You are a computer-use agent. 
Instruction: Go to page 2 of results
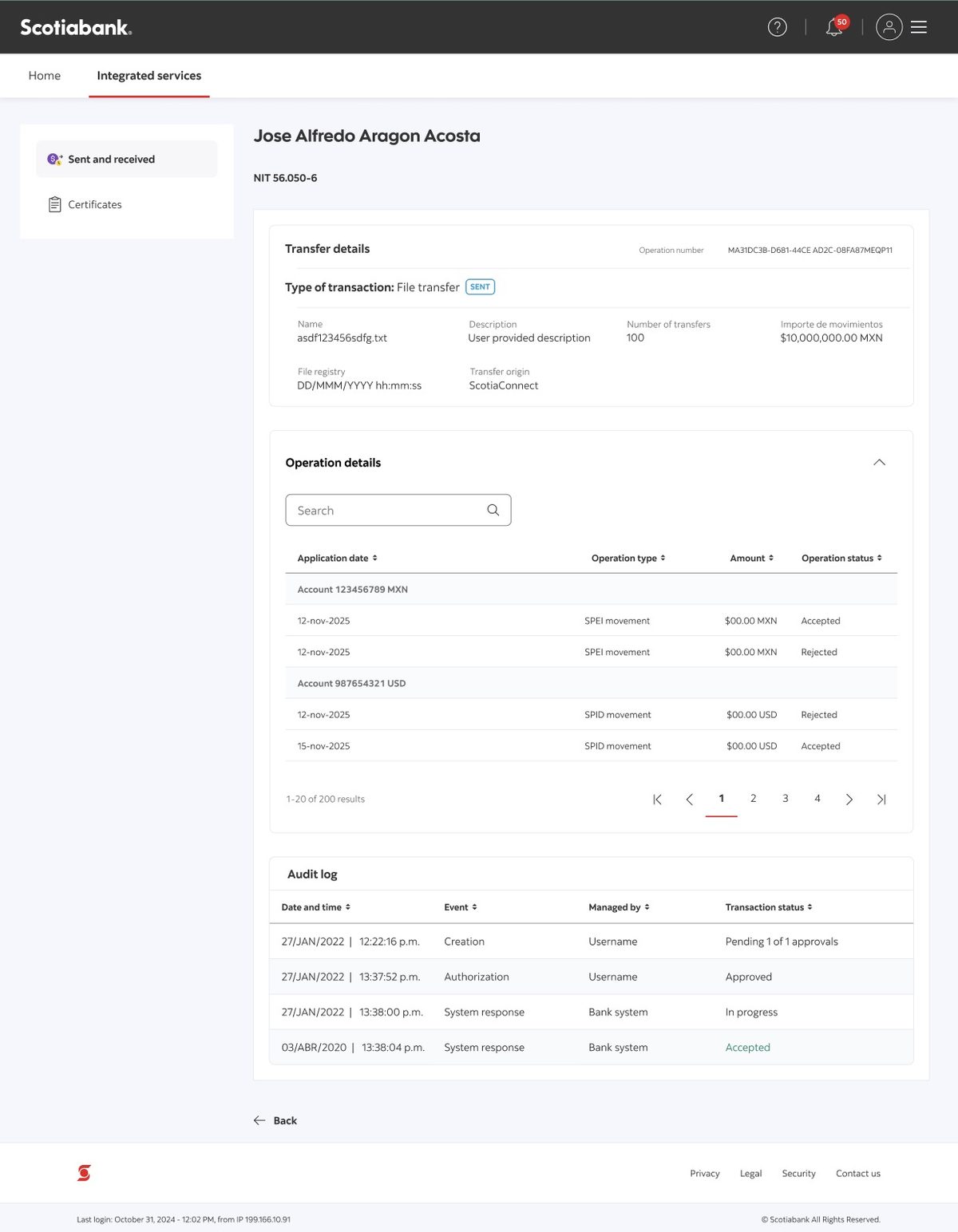(754, 799)
